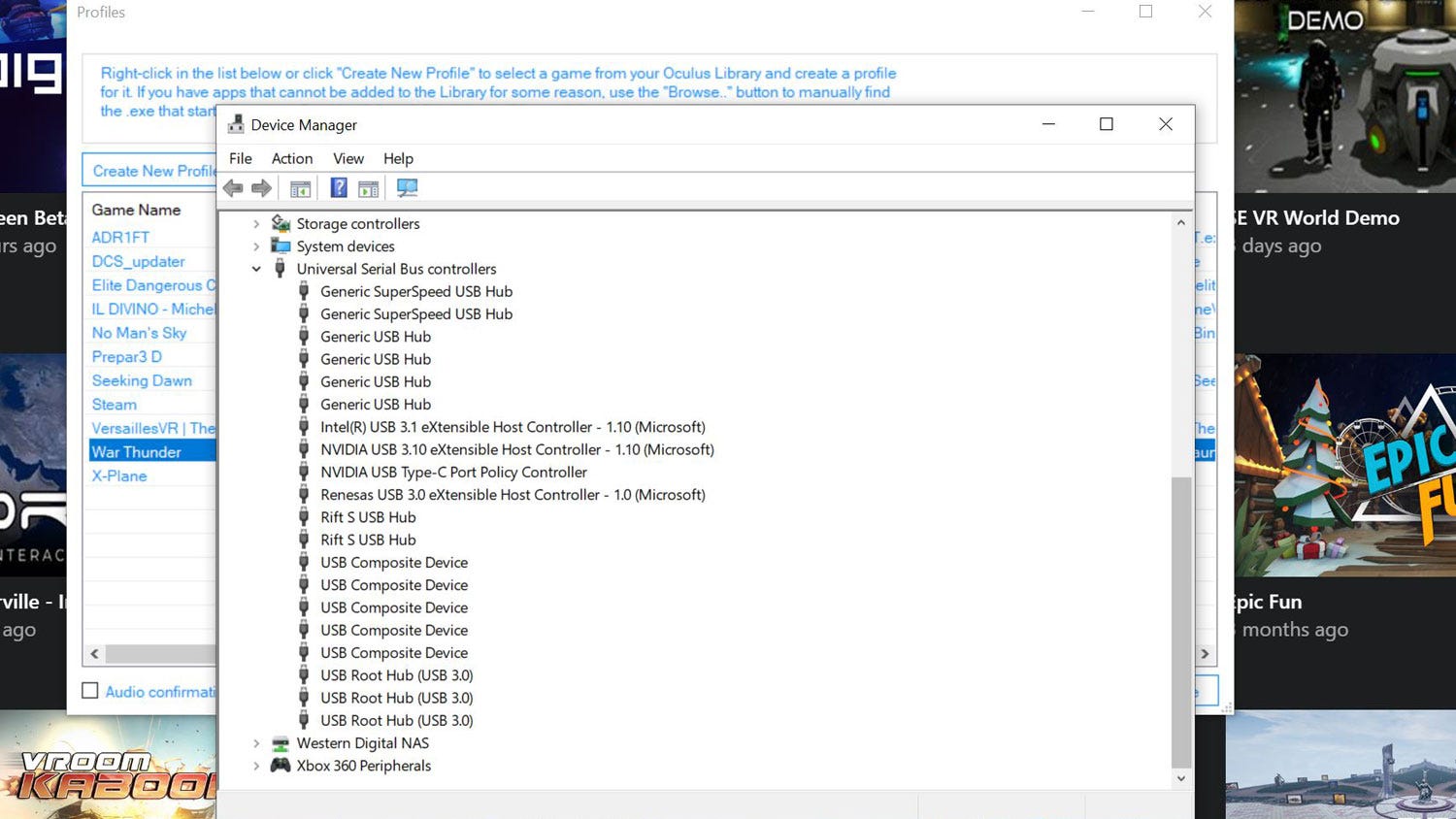Click the Profiles list horizontal scrollbar thumb
1456x819 pixels.
[160, 654]
